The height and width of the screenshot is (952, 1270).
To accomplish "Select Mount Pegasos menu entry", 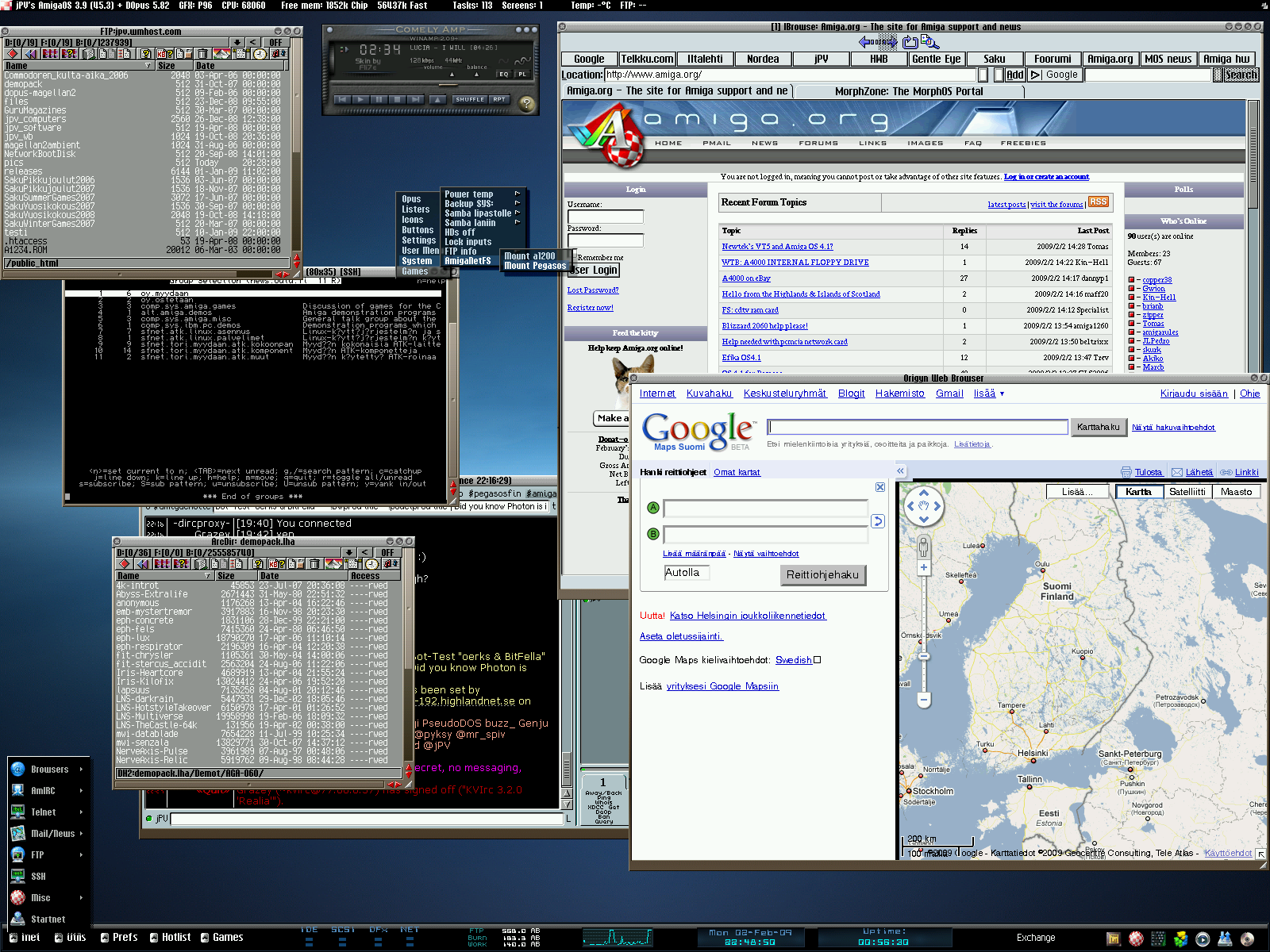I will tap(534, 266).
